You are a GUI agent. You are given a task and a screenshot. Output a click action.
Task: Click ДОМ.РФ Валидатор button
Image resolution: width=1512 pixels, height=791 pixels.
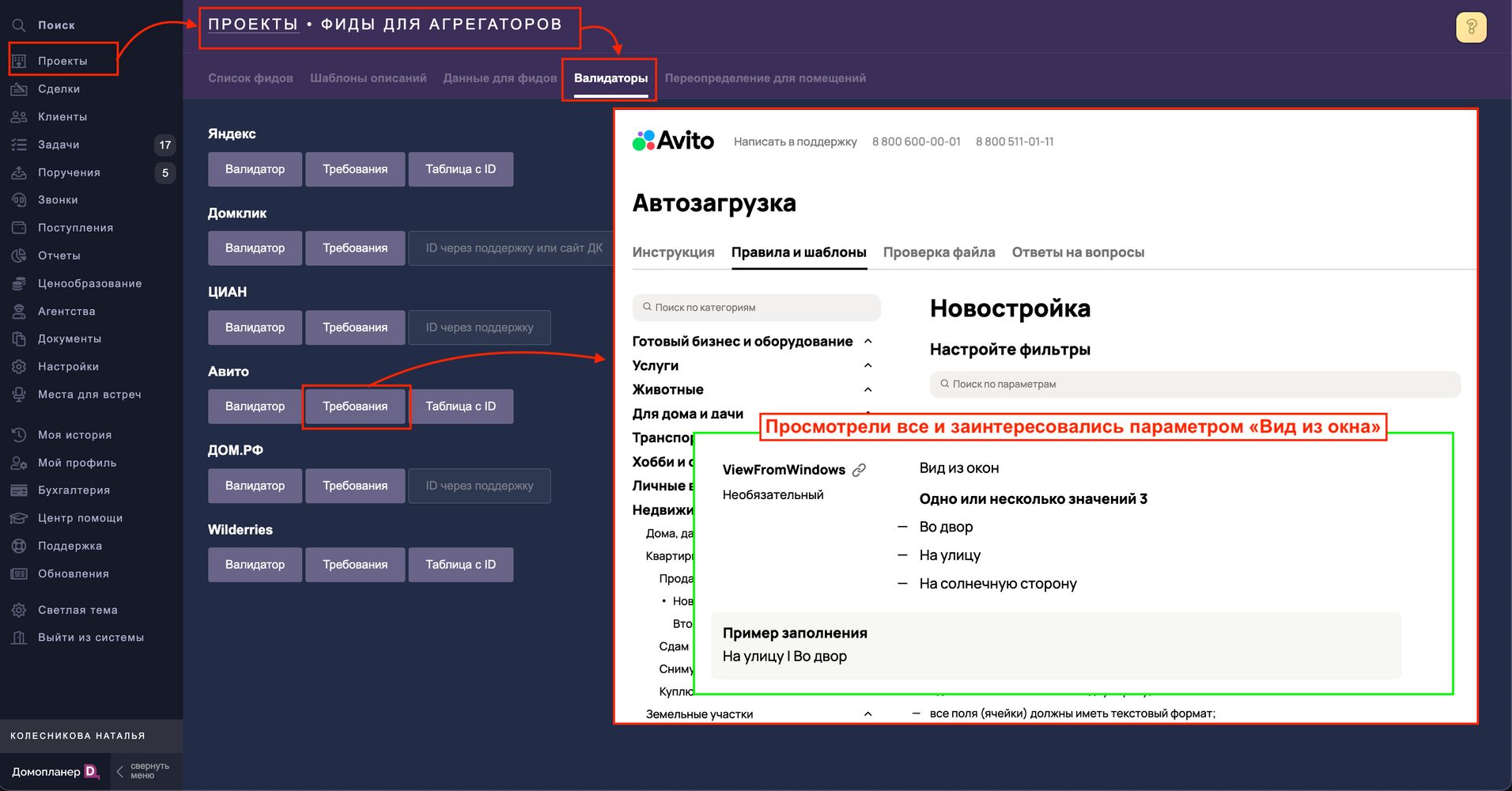pos(255,486)
